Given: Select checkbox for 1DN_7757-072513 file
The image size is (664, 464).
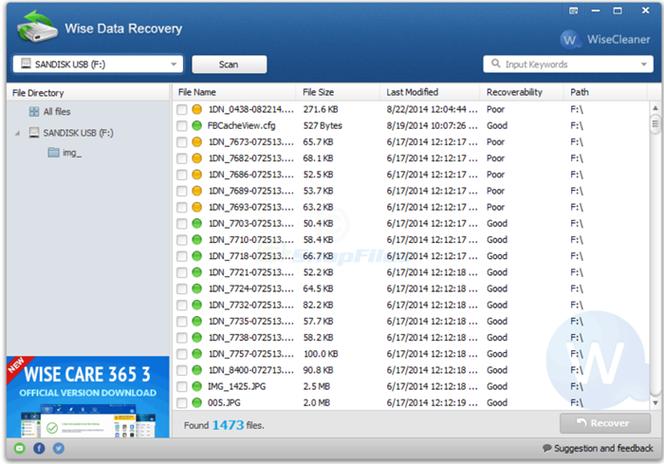Looking at the screenshot, I should (182, 354).
